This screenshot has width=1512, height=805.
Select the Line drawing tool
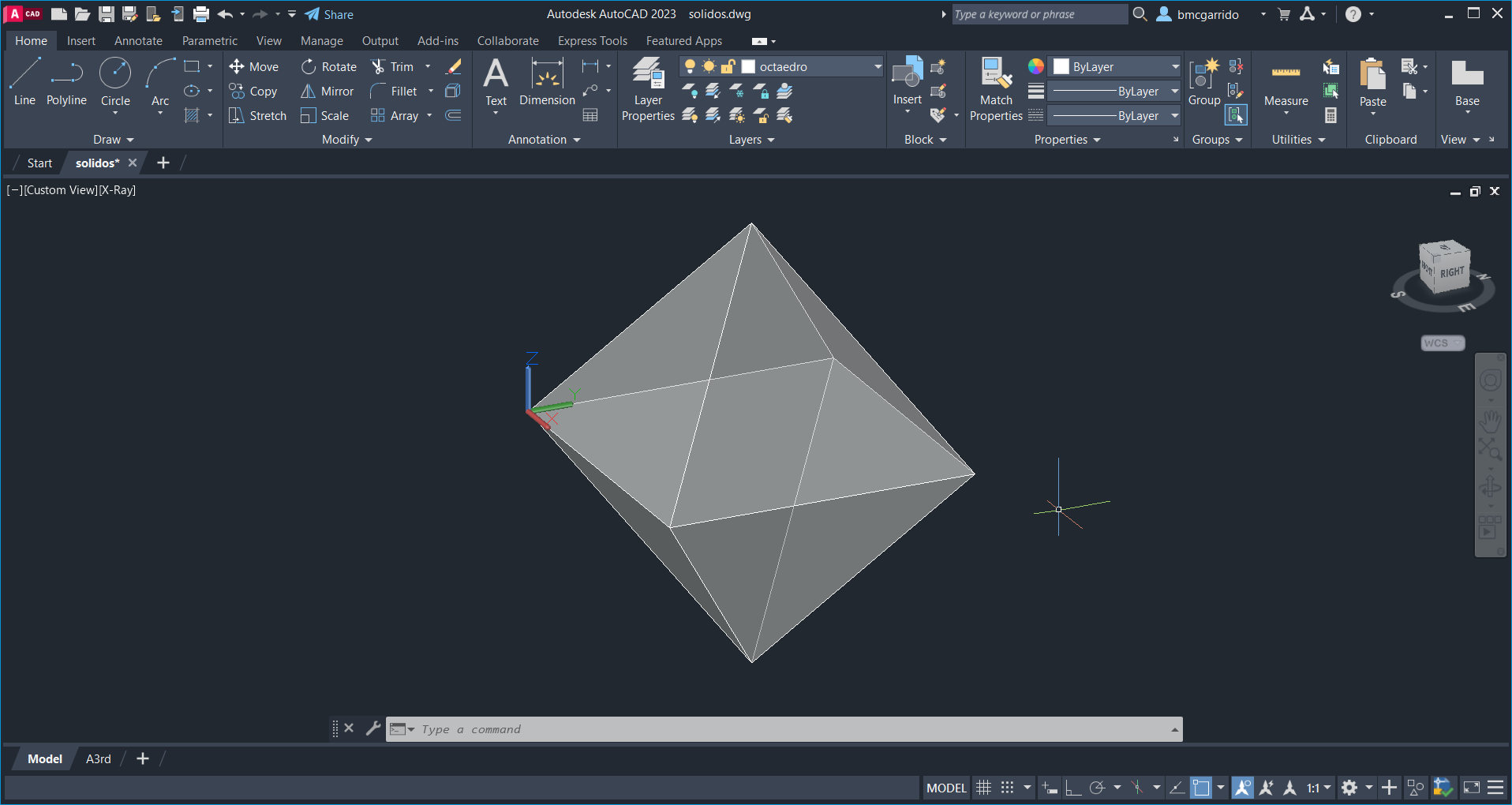pos(24,81)
